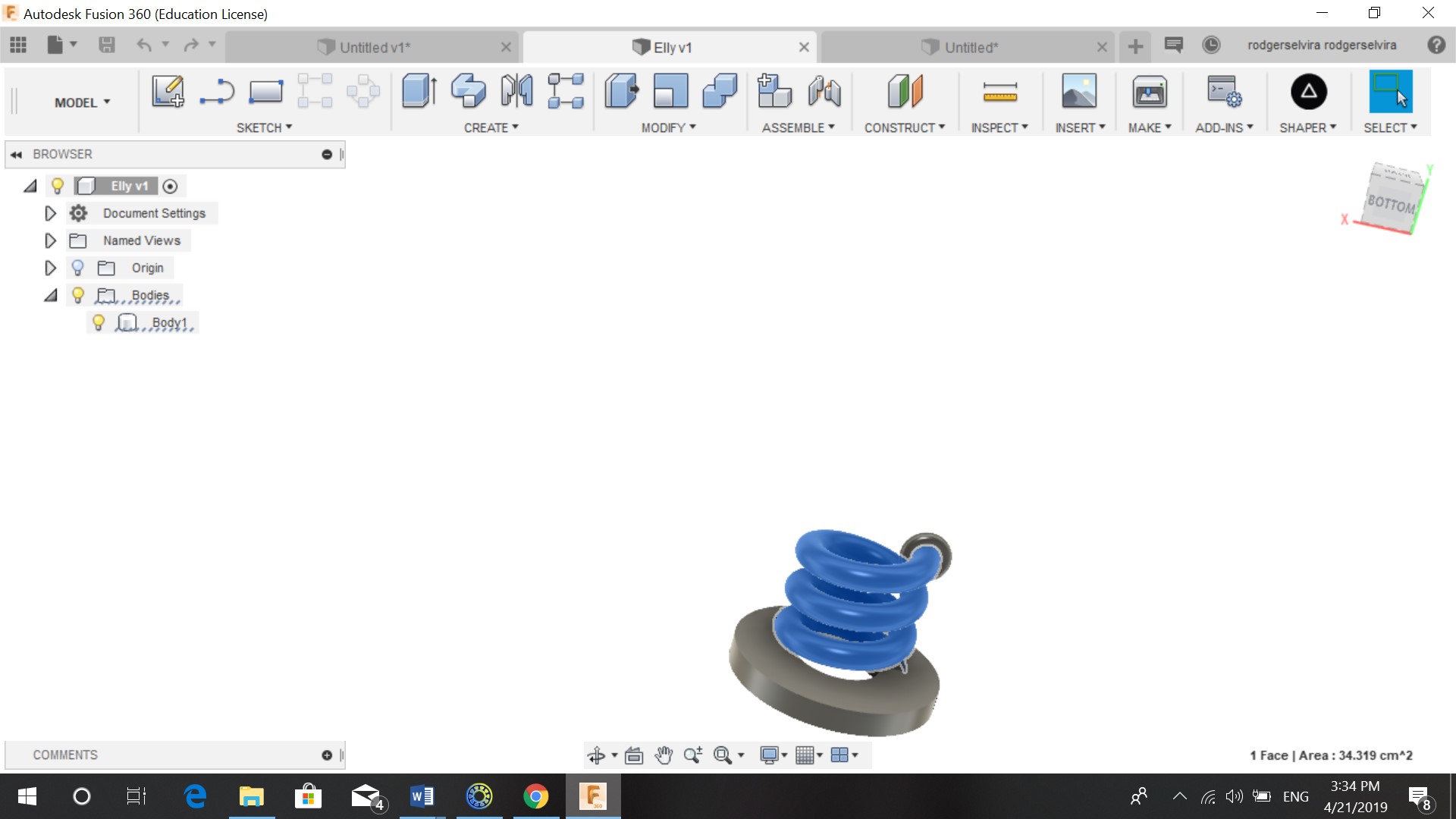
Task: Collapse the Bodies folder
Action: click(x=50, y=296)
